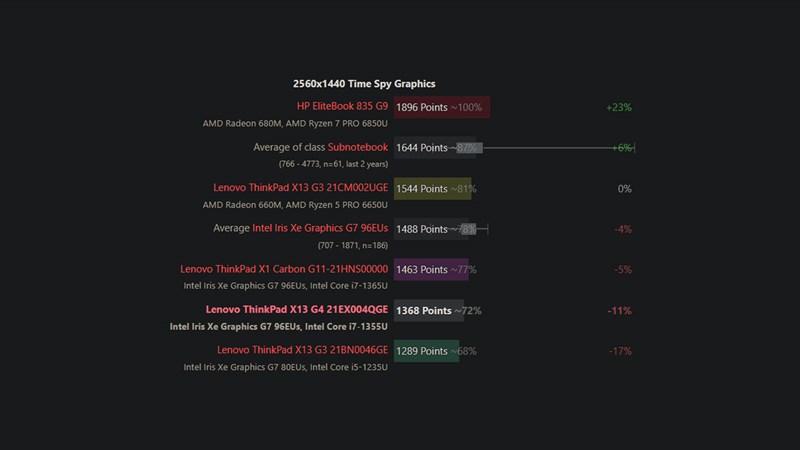The height and width of the screenshot is (450, 800).
Task: Click the 1368 Points bar
Action: [x=428, y=311]
